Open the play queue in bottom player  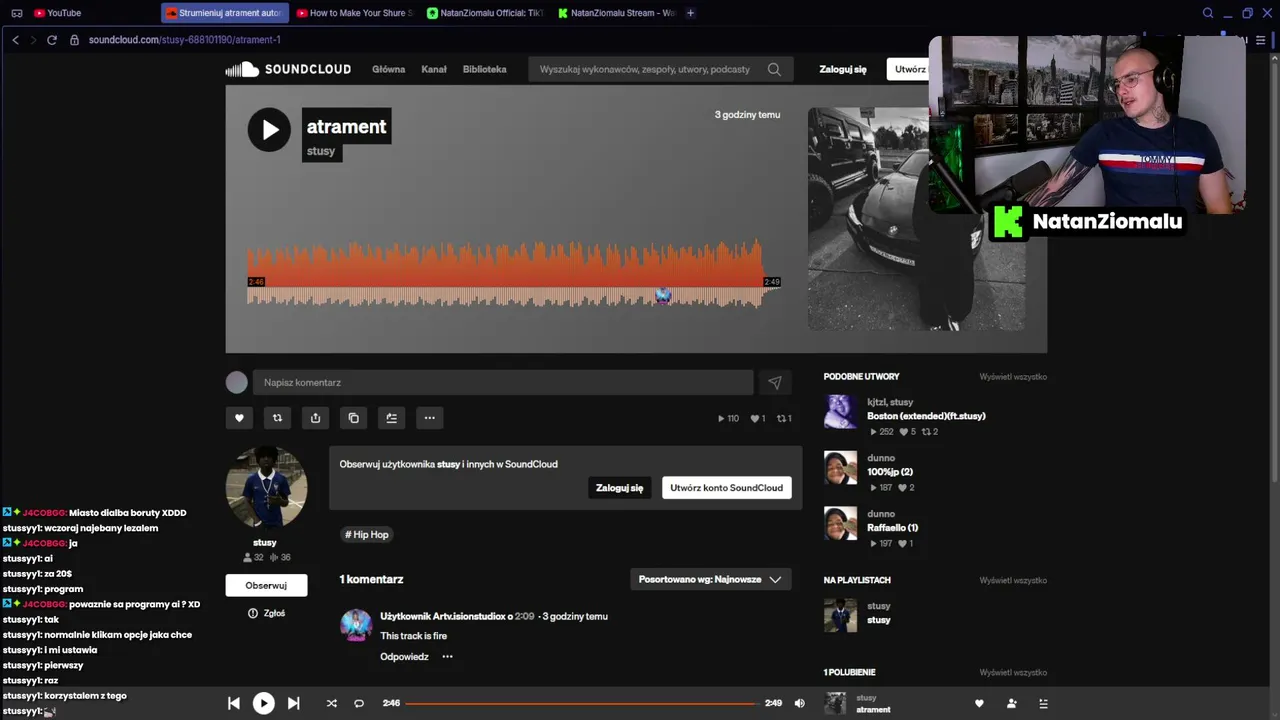click(1043, 703)
